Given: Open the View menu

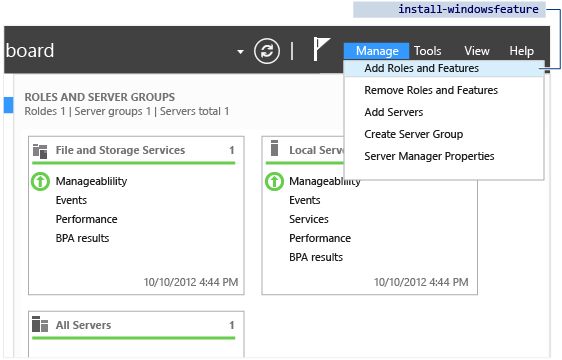Looking at the screenshot, I should [477, 51].
